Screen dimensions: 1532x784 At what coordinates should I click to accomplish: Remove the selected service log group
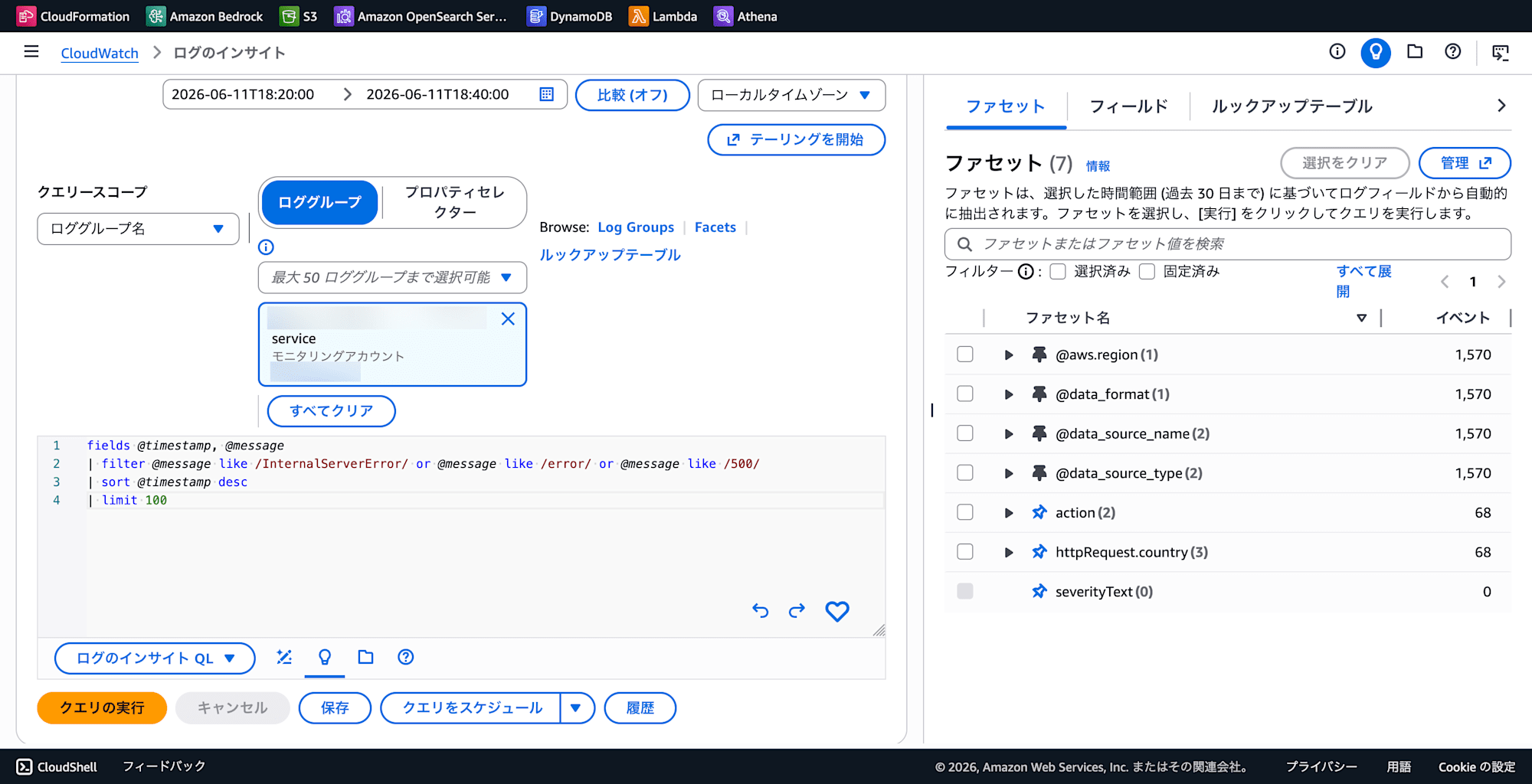[x=508, y=319]
